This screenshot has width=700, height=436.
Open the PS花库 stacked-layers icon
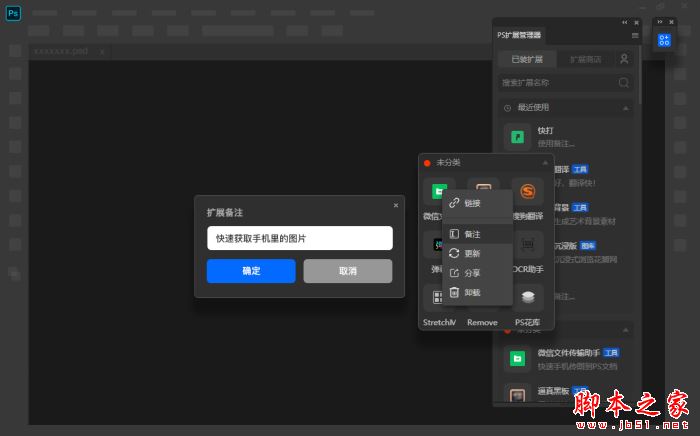tap(528, 297)
